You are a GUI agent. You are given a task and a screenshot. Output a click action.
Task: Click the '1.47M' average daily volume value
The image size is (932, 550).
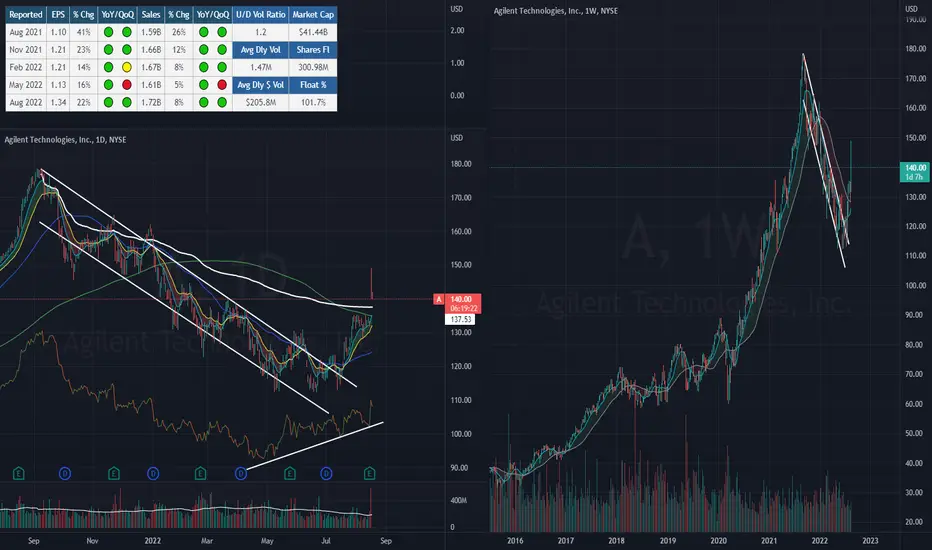[x=260, y=67]
